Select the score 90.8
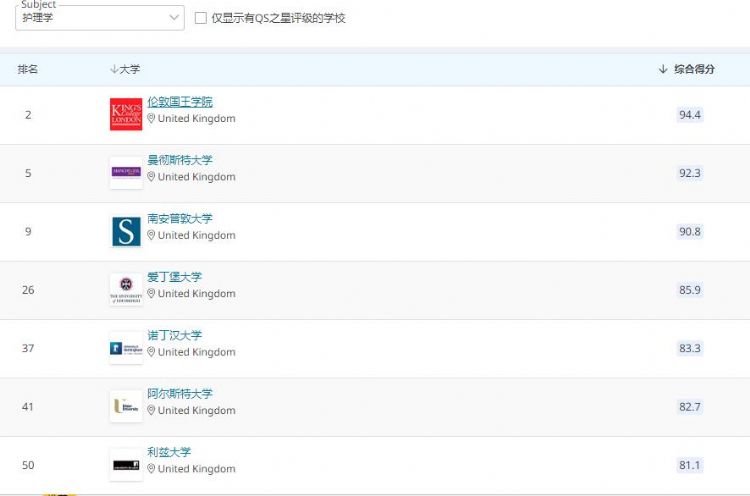Image resolution: width=750 pixels, height=496 pixels. coord(690,231)
